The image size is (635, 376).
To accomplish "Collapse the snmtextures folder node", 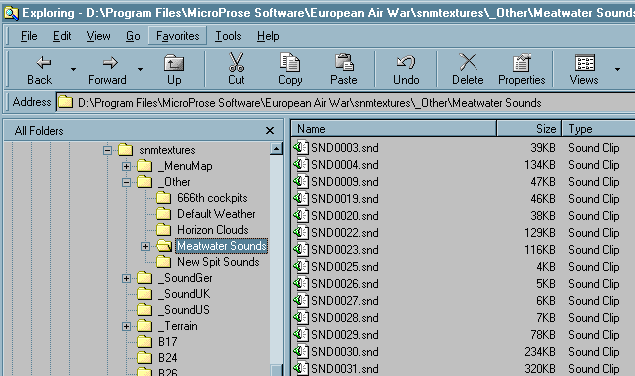I will tap(107, 150).
